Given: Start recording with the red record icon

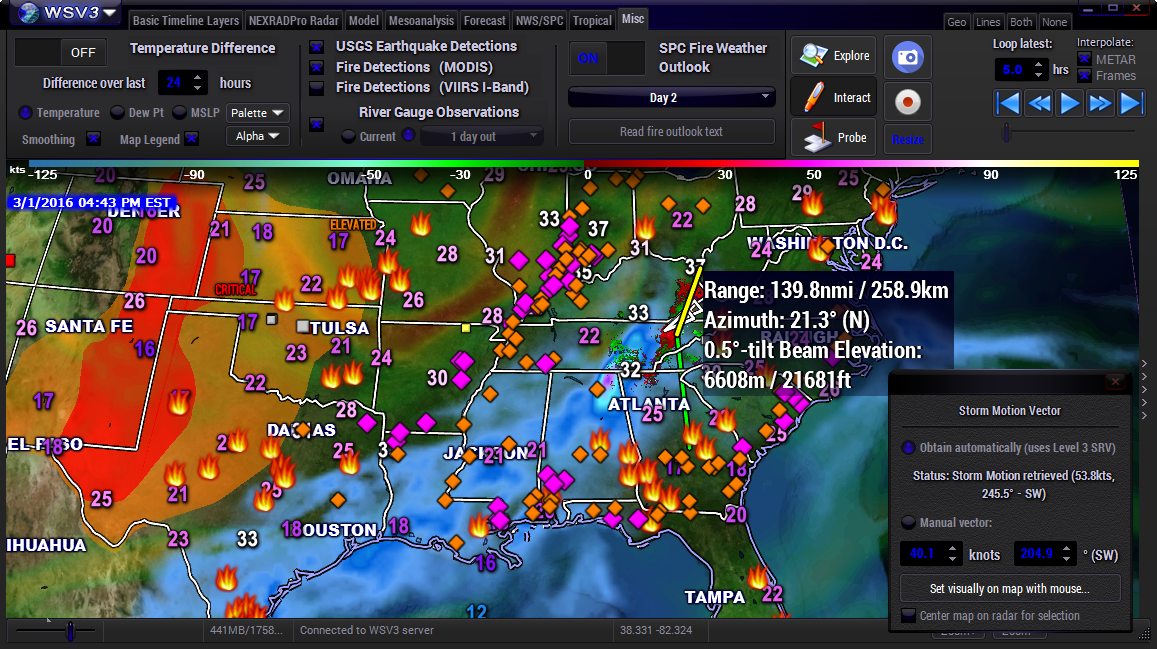Looking at the screenshot, I should pyautogui.click(x=908, y=102).
